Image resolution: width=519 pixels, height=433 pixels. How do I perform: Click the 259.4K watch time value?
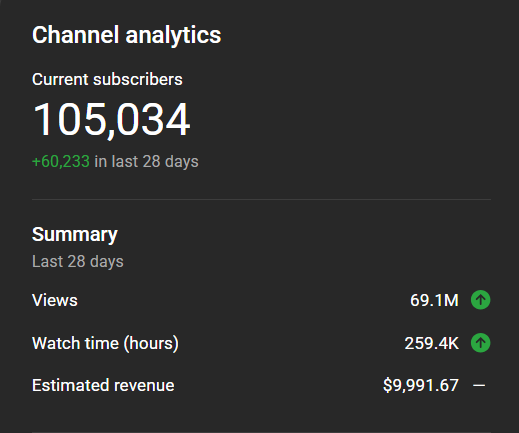[432, 343]
